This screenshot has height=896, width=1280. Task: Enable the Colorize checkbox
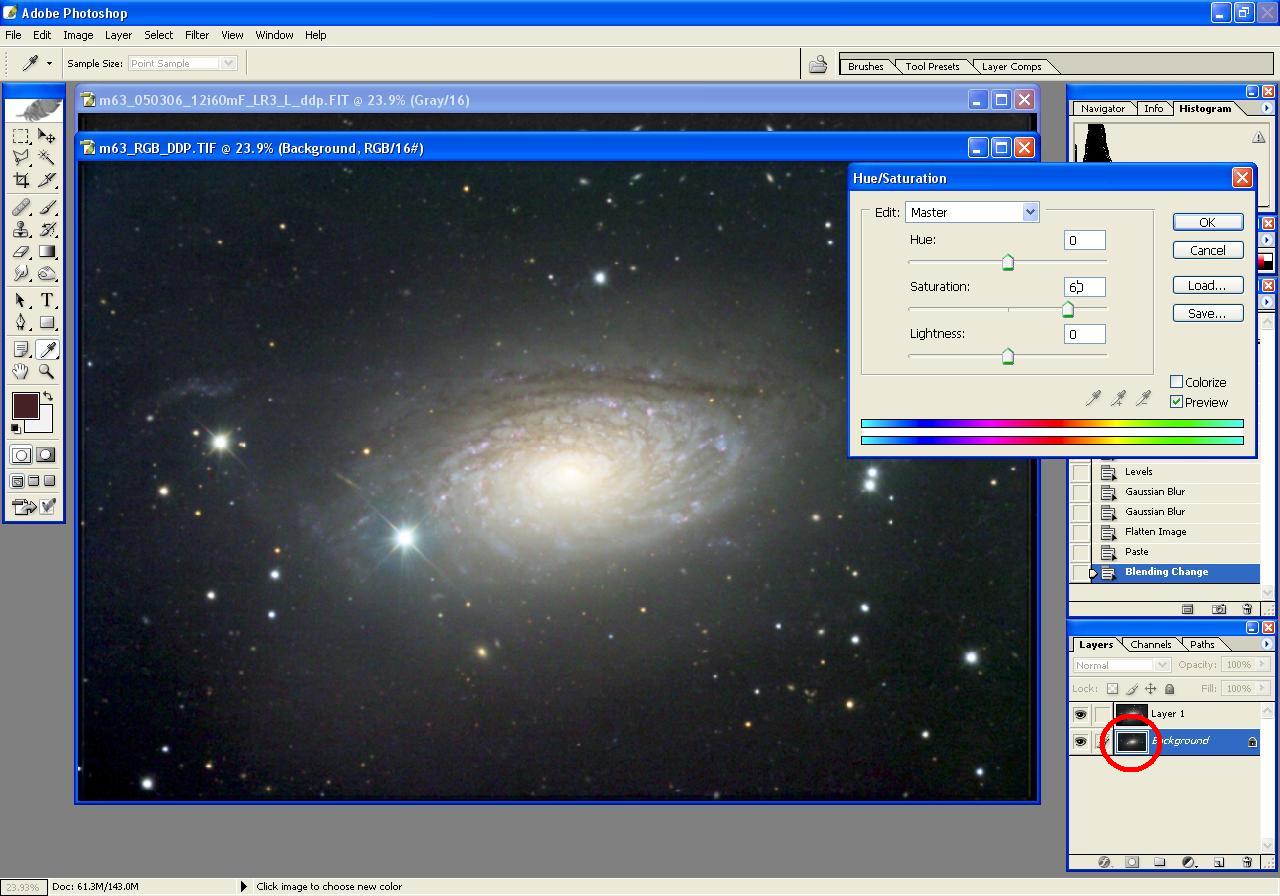tap(1177, 382)
